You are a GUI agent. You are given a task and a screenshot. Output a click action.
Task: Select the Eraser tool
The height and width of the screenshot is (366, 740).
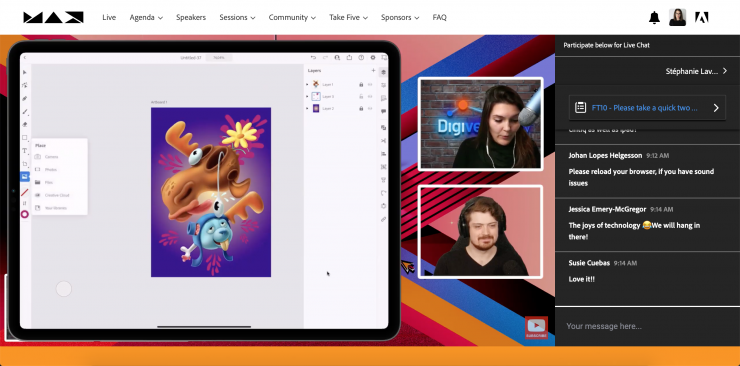point(25,125)
